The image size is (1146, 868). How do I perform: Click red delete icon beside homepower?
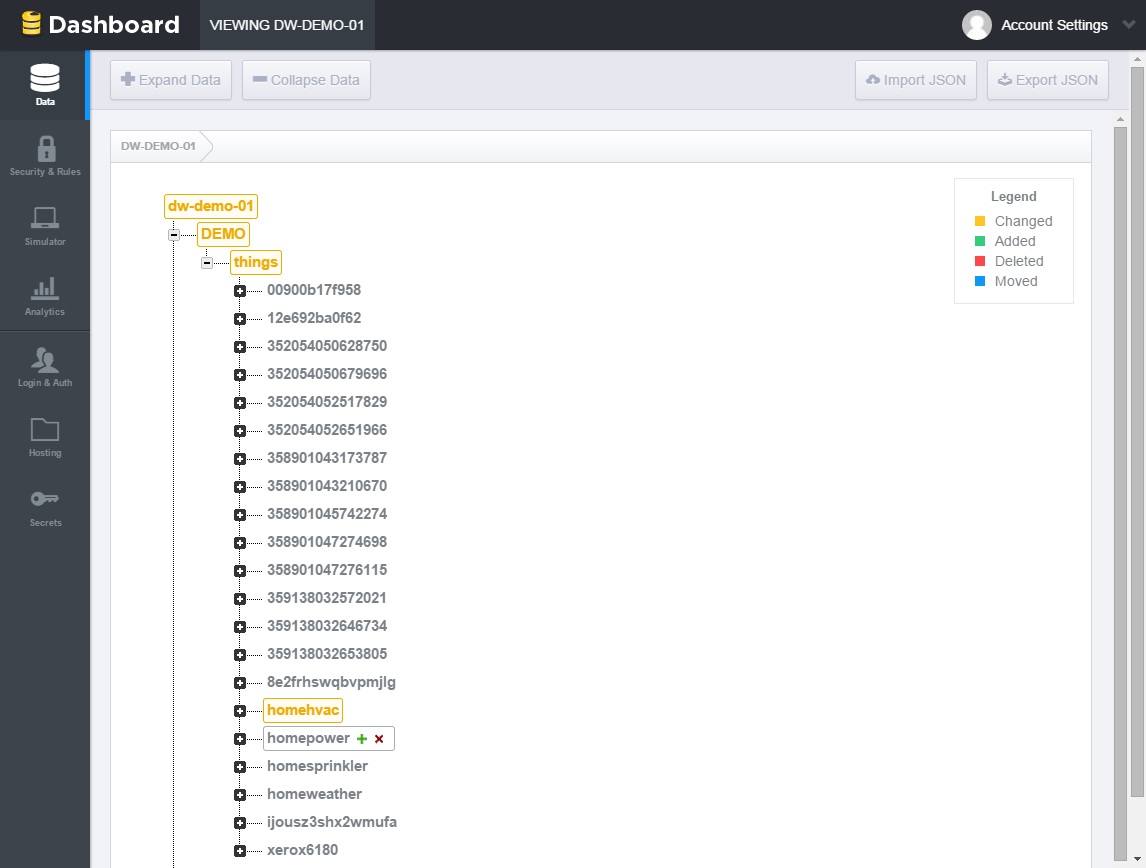pyautogui.click(x=379, y=739)
